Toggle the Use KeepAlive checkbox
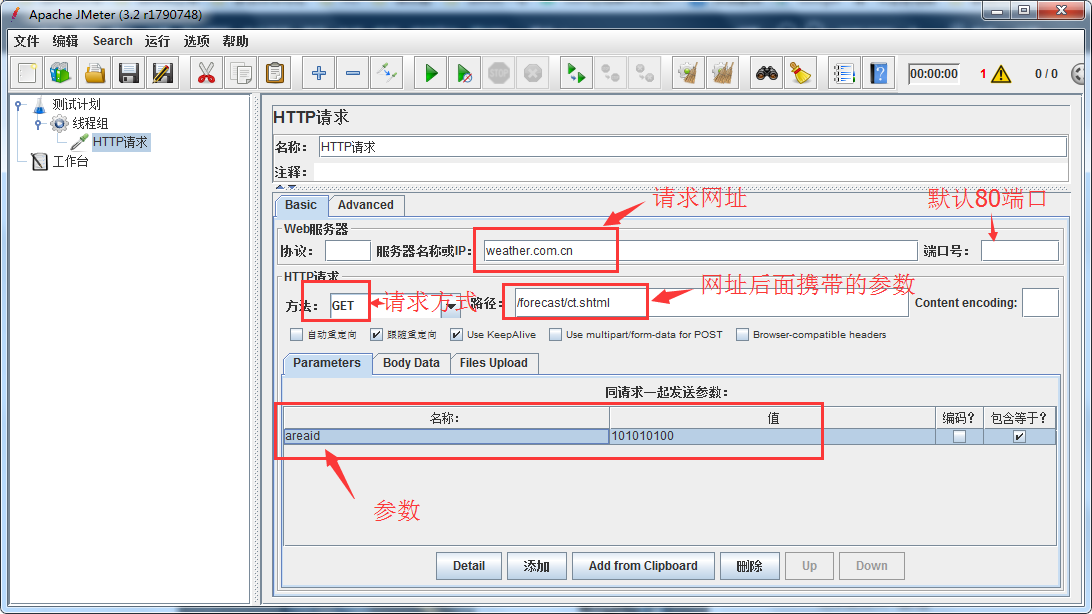This screenshot has width=1092, height=614. tap(456, 335)
